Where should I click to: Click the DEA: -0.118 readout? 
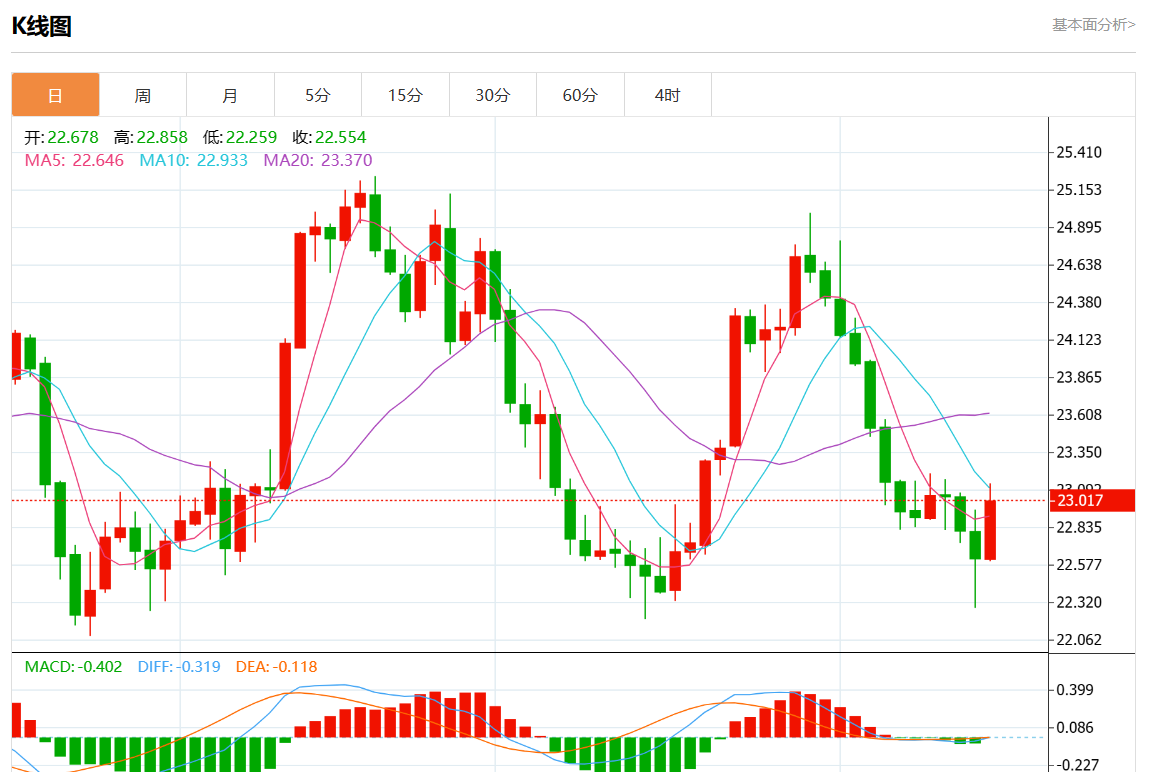click(x=277, y=667)
